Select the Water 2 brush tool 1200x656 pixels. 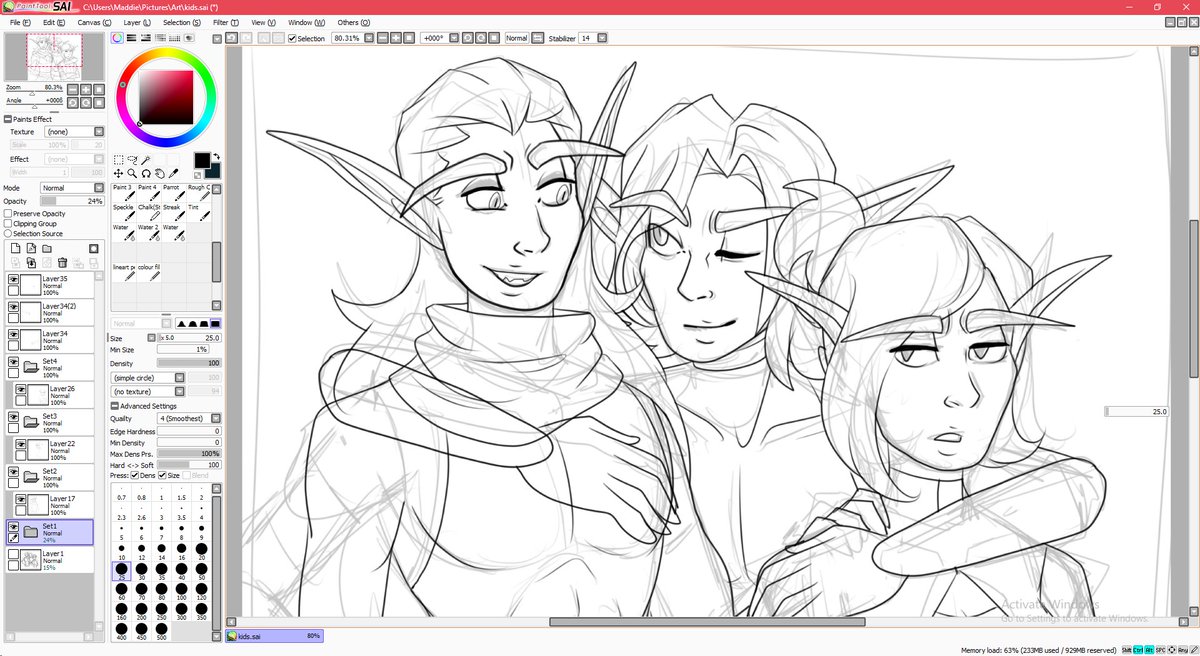[147, 232]
